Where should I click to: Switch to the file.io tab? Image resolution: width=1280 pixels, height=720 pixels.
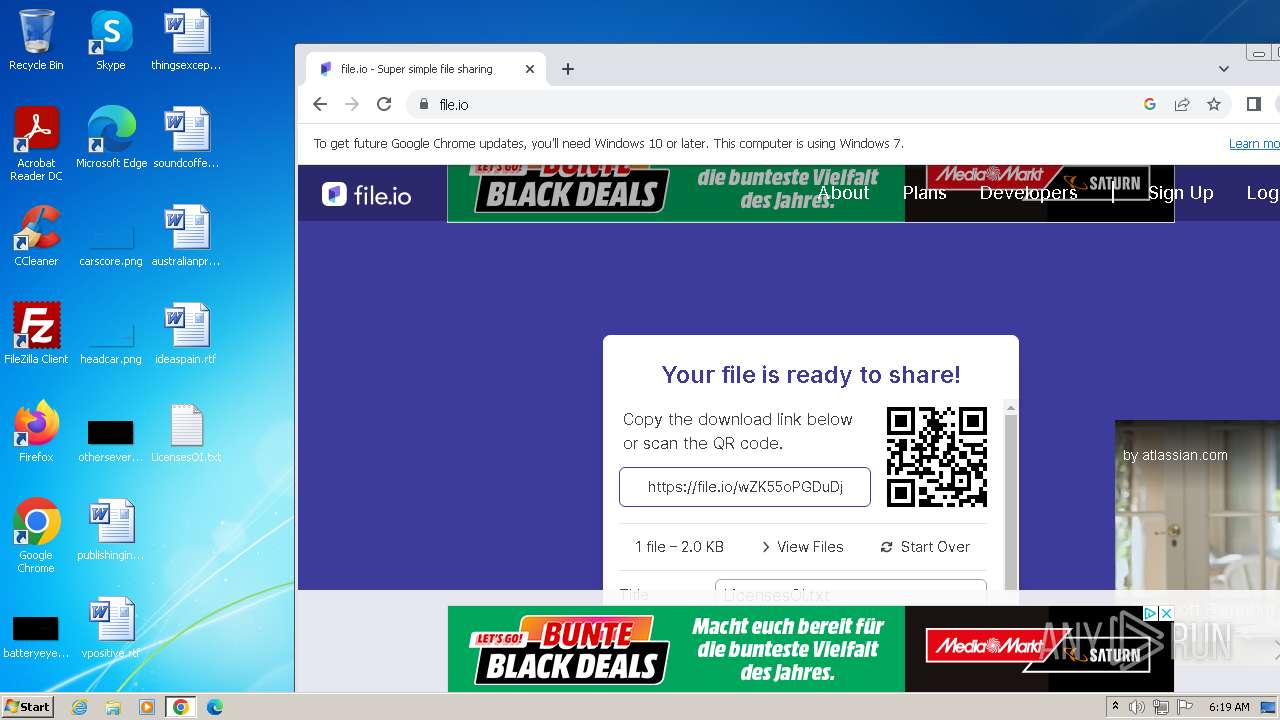click(x=425, y=69)
